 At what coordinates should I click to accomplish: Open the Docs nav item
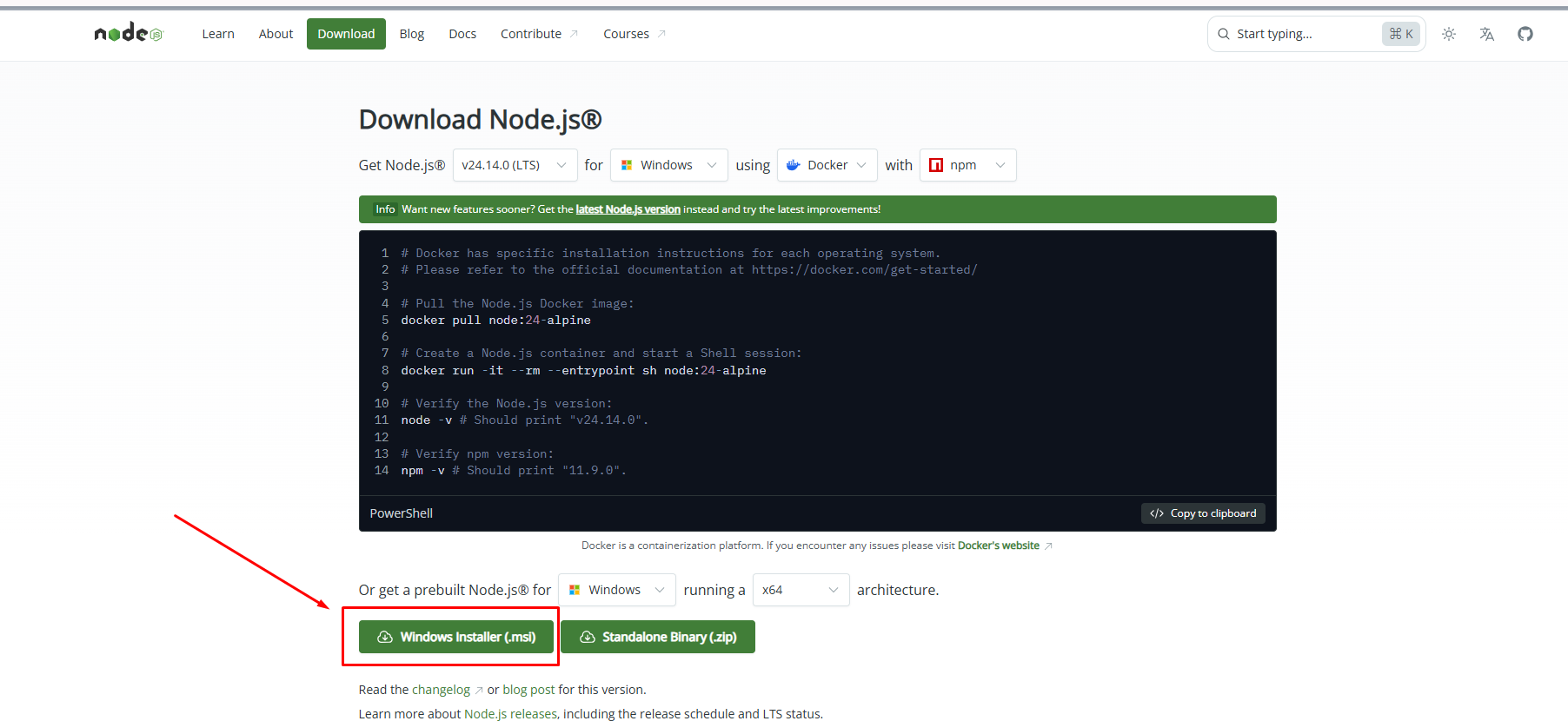tap(462, 34)
